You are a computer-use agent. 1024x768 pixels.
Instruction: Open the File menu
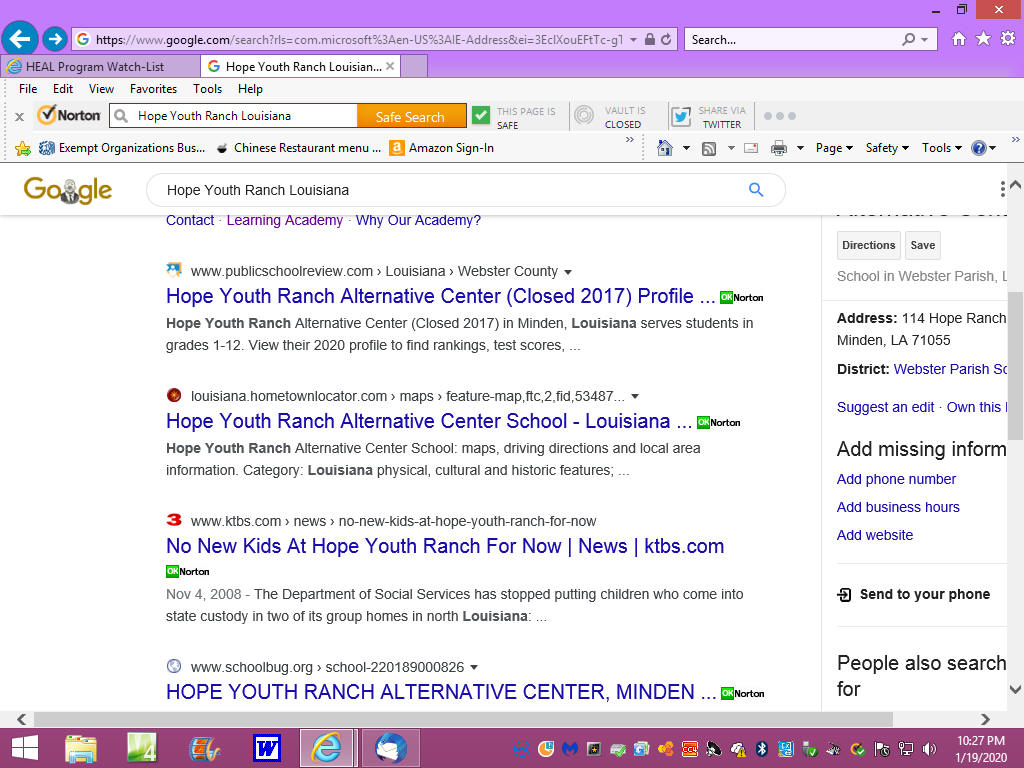(x=28, y=89)
